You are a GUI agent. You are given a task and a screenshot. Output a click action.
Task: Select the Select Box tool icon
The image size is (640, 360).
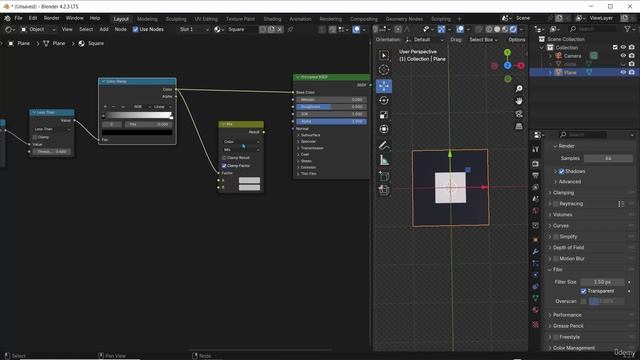384,56
